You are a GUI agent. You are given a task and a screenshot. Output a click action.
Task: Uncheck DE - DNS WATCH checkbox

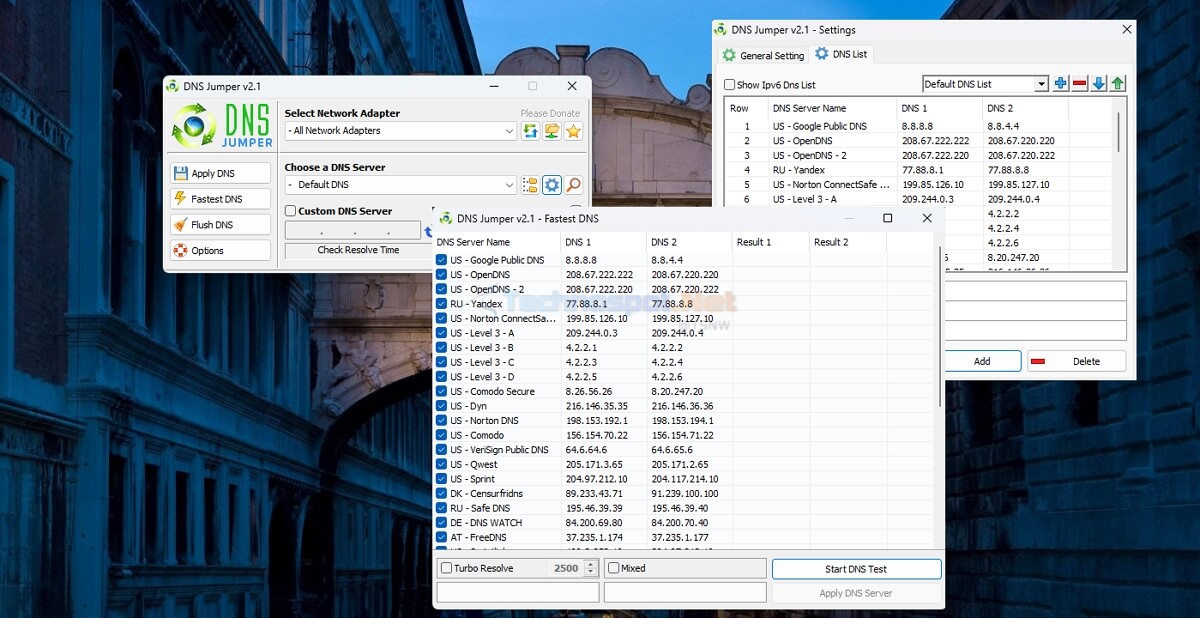tap(442, 523)
